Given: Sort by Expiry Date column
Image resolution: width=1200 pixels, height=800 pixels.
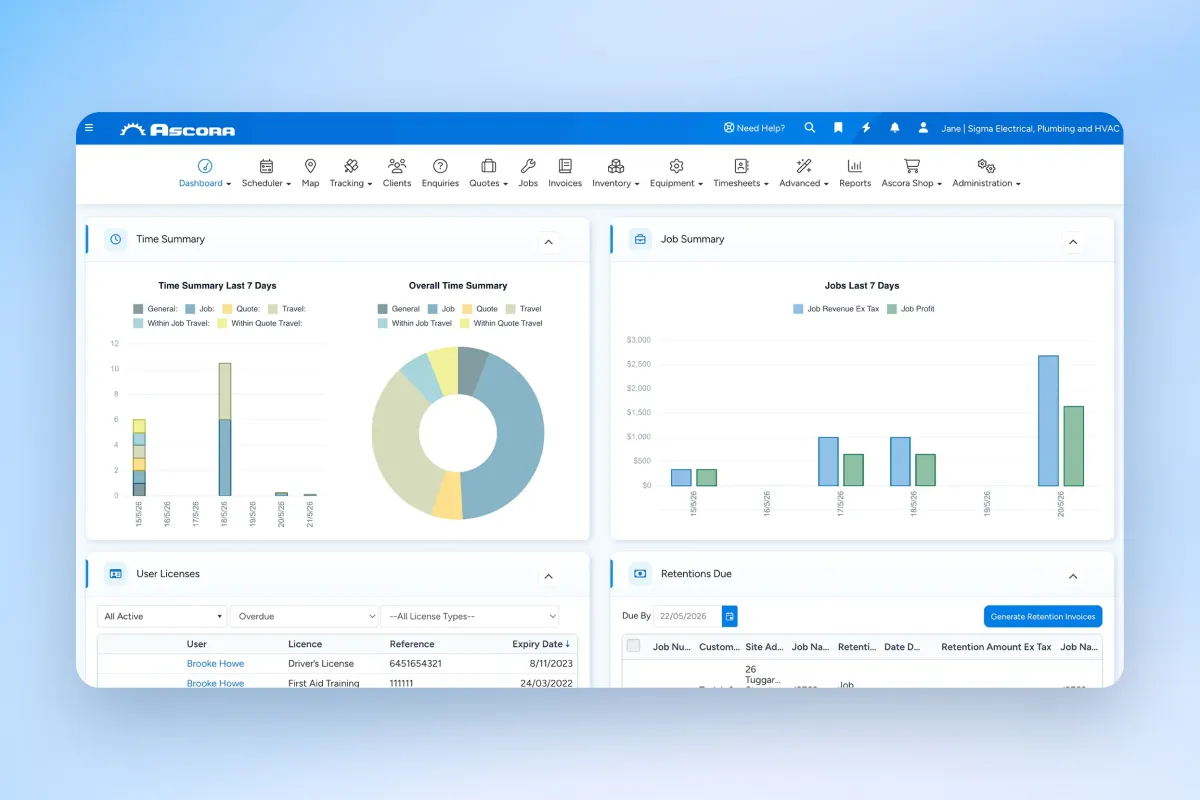Looking at the screenshot, I should [541, 644].
